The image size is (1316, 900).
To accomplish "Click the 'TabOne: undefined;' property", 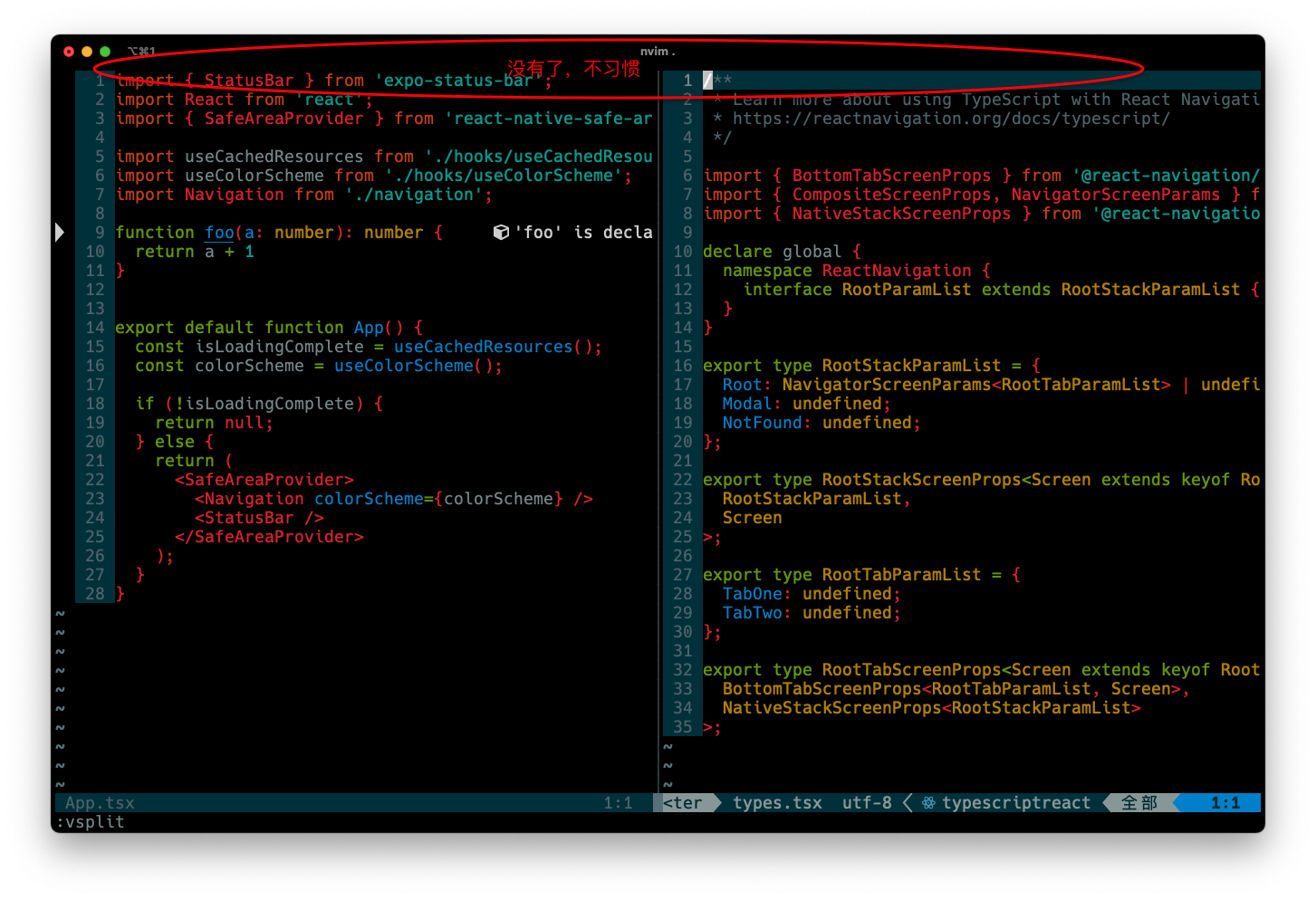I will point(812,594).
